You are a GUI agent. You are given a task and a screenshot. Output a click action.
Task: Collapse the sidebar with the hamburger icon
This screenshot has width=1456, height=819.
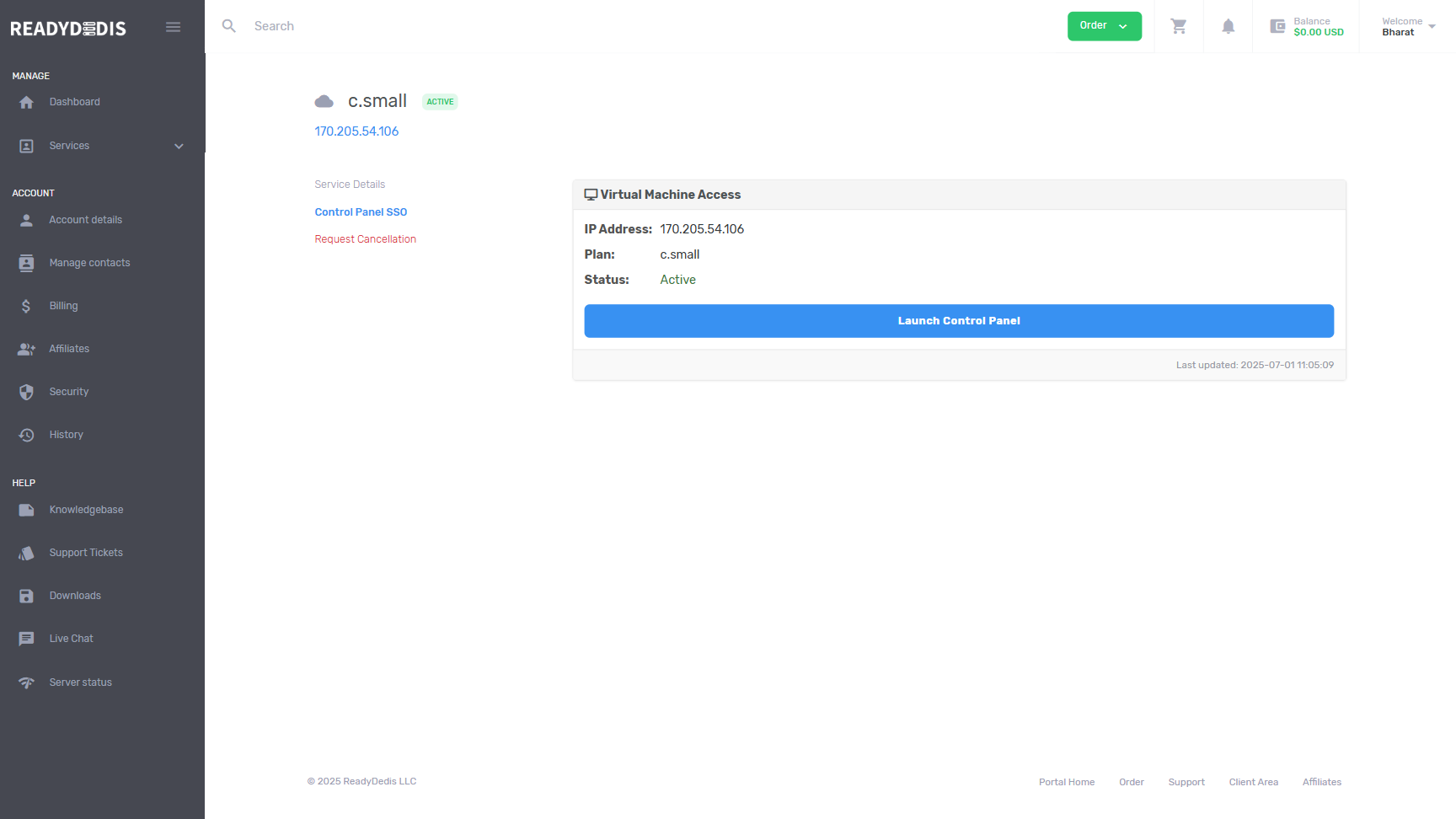pyautogui.click(x=174, y=27)
